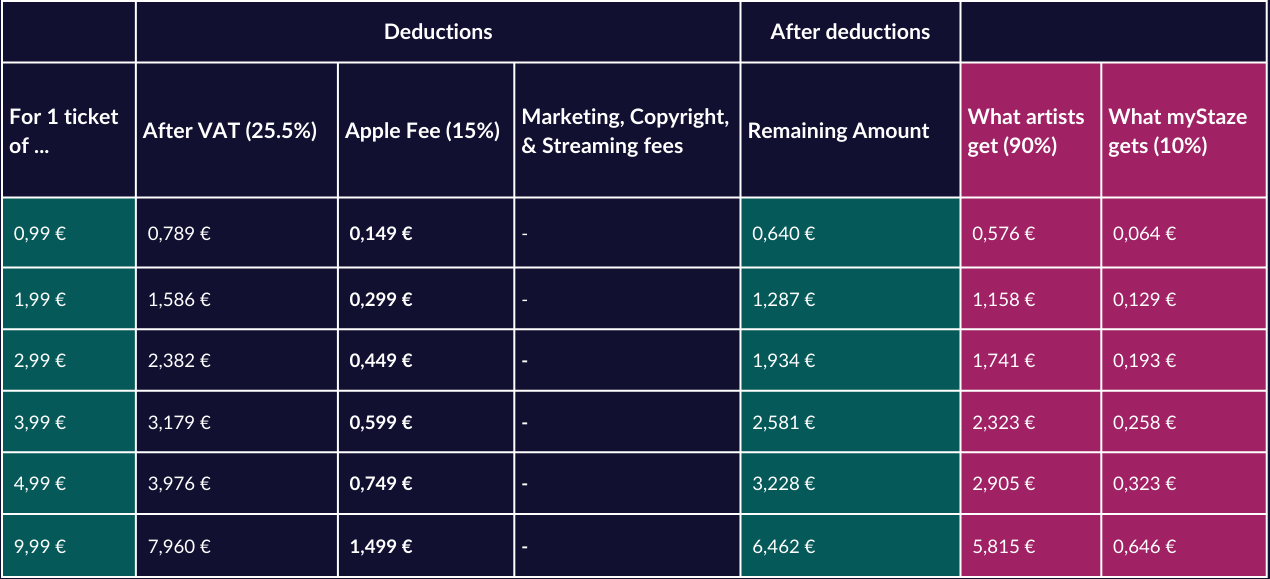Select the artists' share cell 2,323 €
The image size is (1270, 579).
(x=1031, y=422)
